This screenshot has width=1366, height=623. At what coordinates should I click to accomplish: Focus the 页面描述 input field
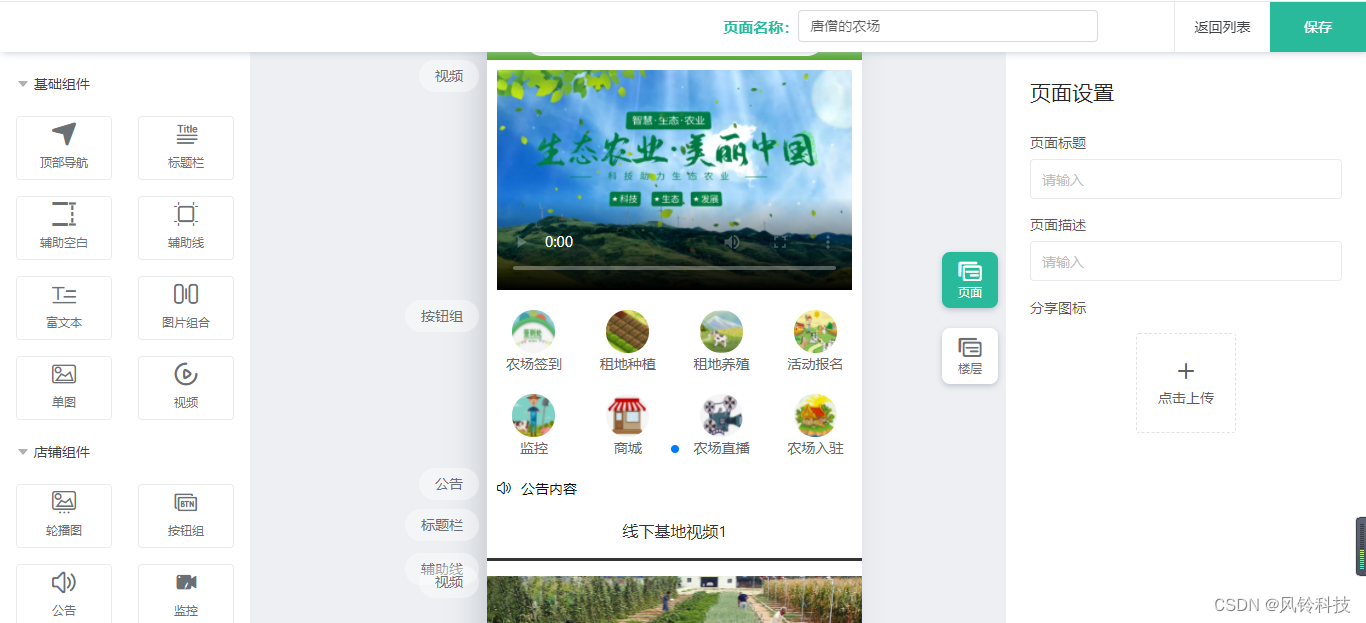pos(1186,261)
